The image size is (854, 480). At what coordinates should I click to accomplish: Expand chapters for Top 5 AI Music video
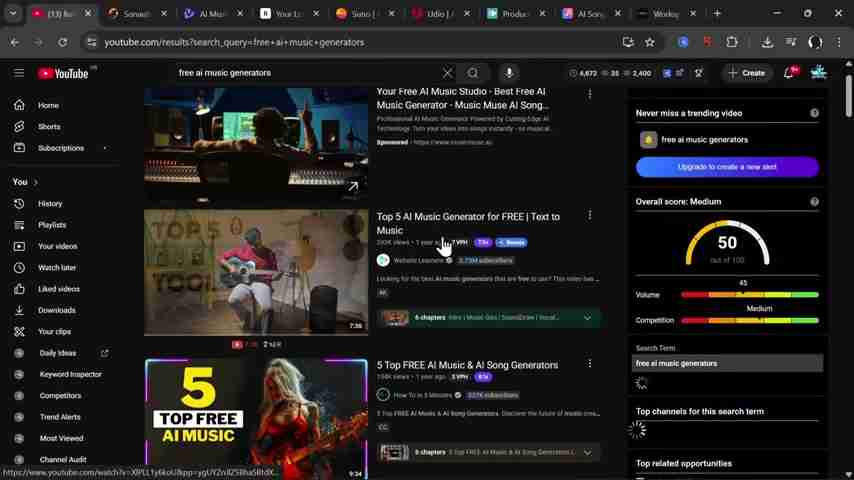point(587,318)
